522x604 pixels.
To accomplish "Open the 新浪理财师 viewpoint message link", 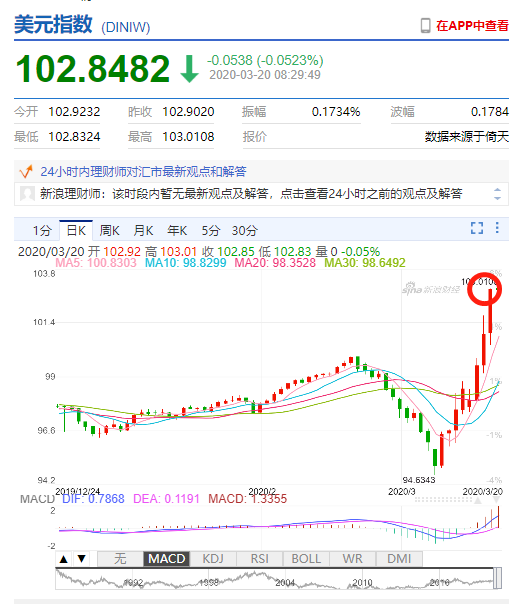I will coord(251,193).
